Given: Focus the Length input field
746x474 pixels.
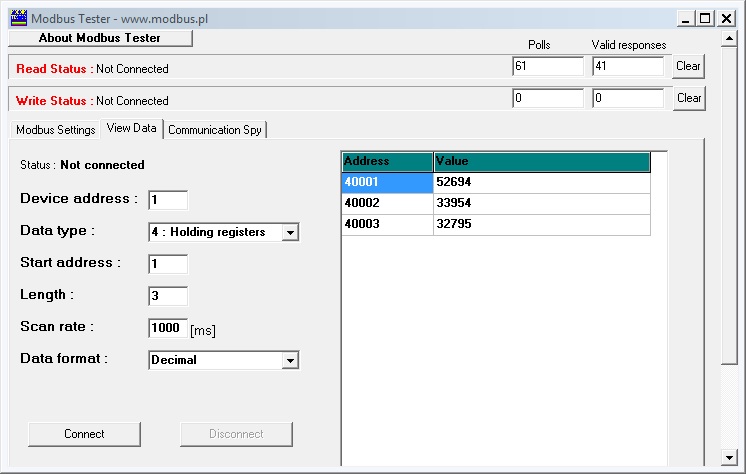Looking at the screenshot, I should [x=168, y=296].
